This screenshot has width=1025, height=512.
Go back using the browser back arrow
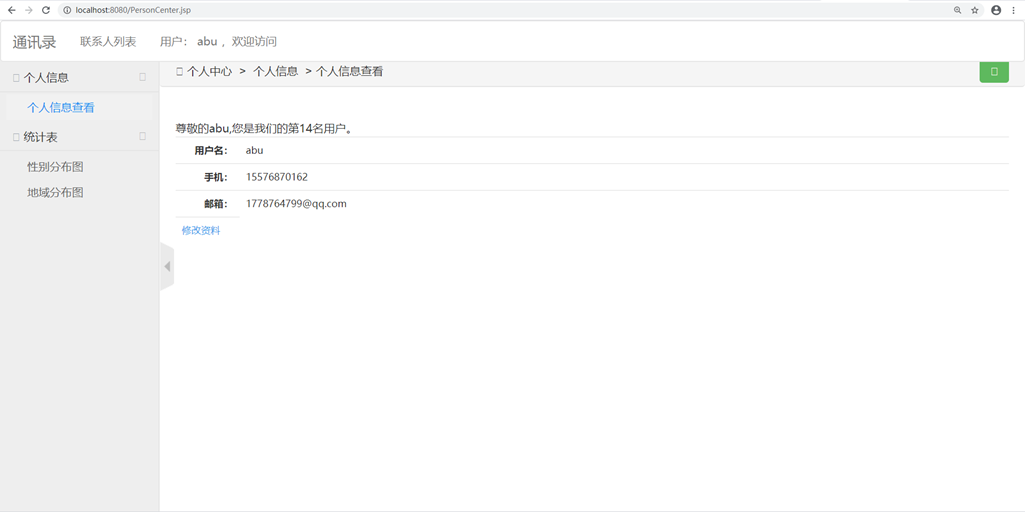click(11, 10)
